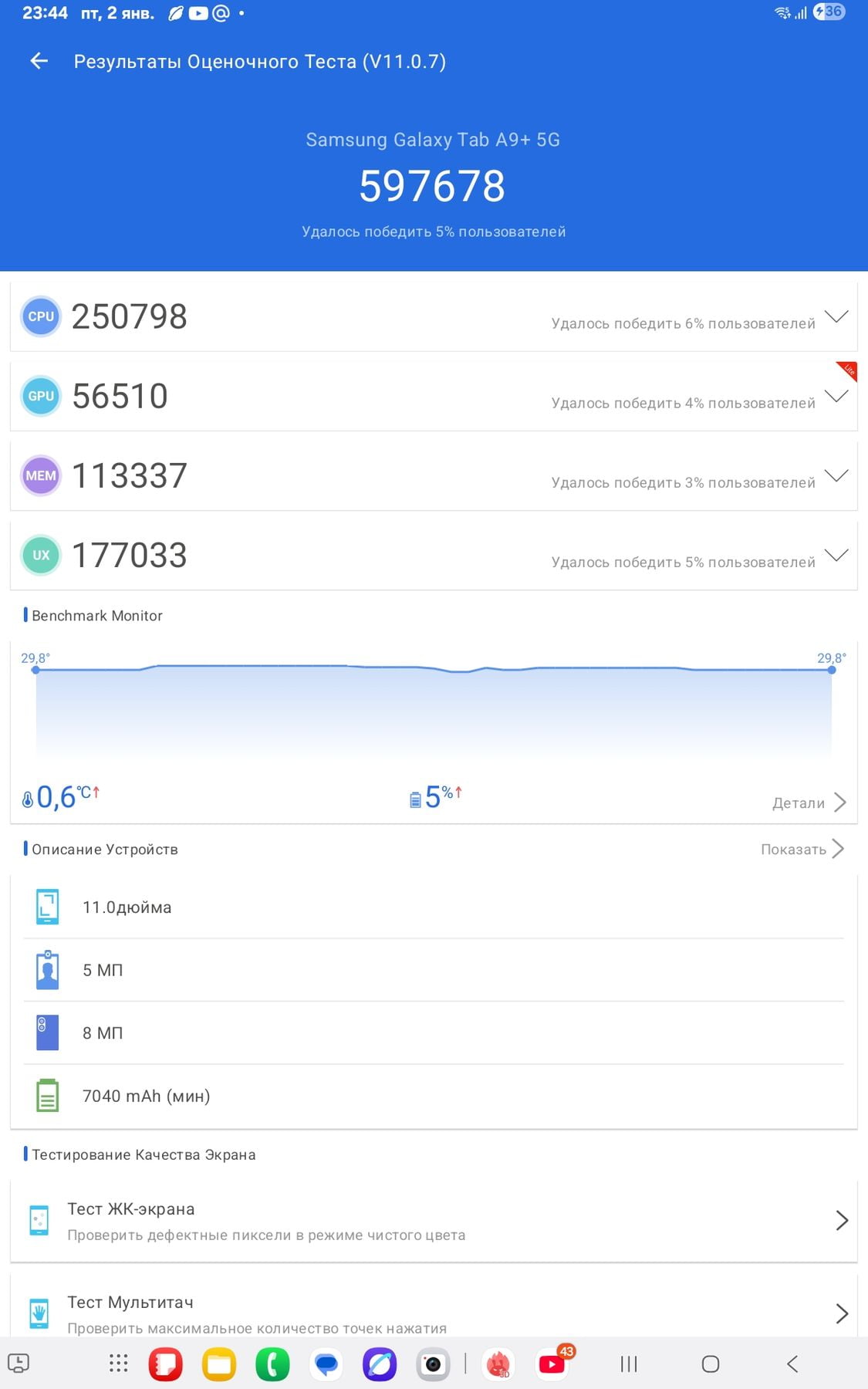Tap the rear camera icon beside 8 МП
The height and width of the screenshot is (1389, 868).
coord(47,1032)
